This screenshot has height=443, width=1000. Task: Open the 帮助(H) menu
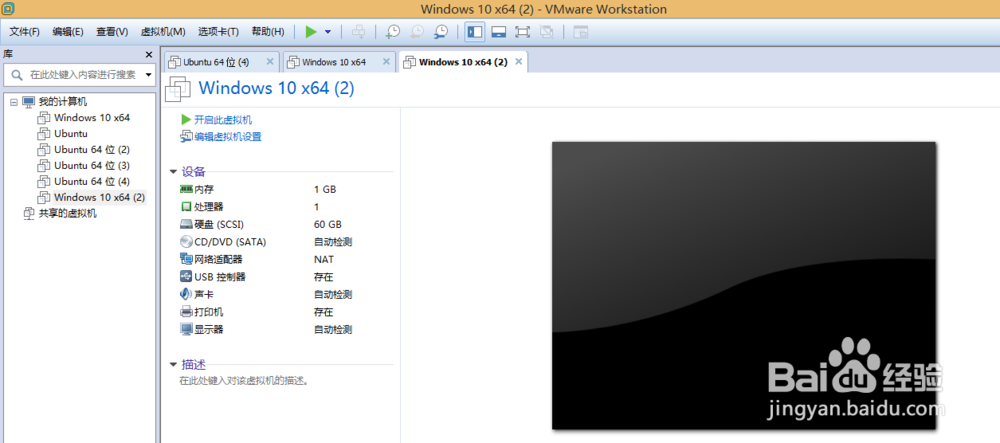coord(268,32)
